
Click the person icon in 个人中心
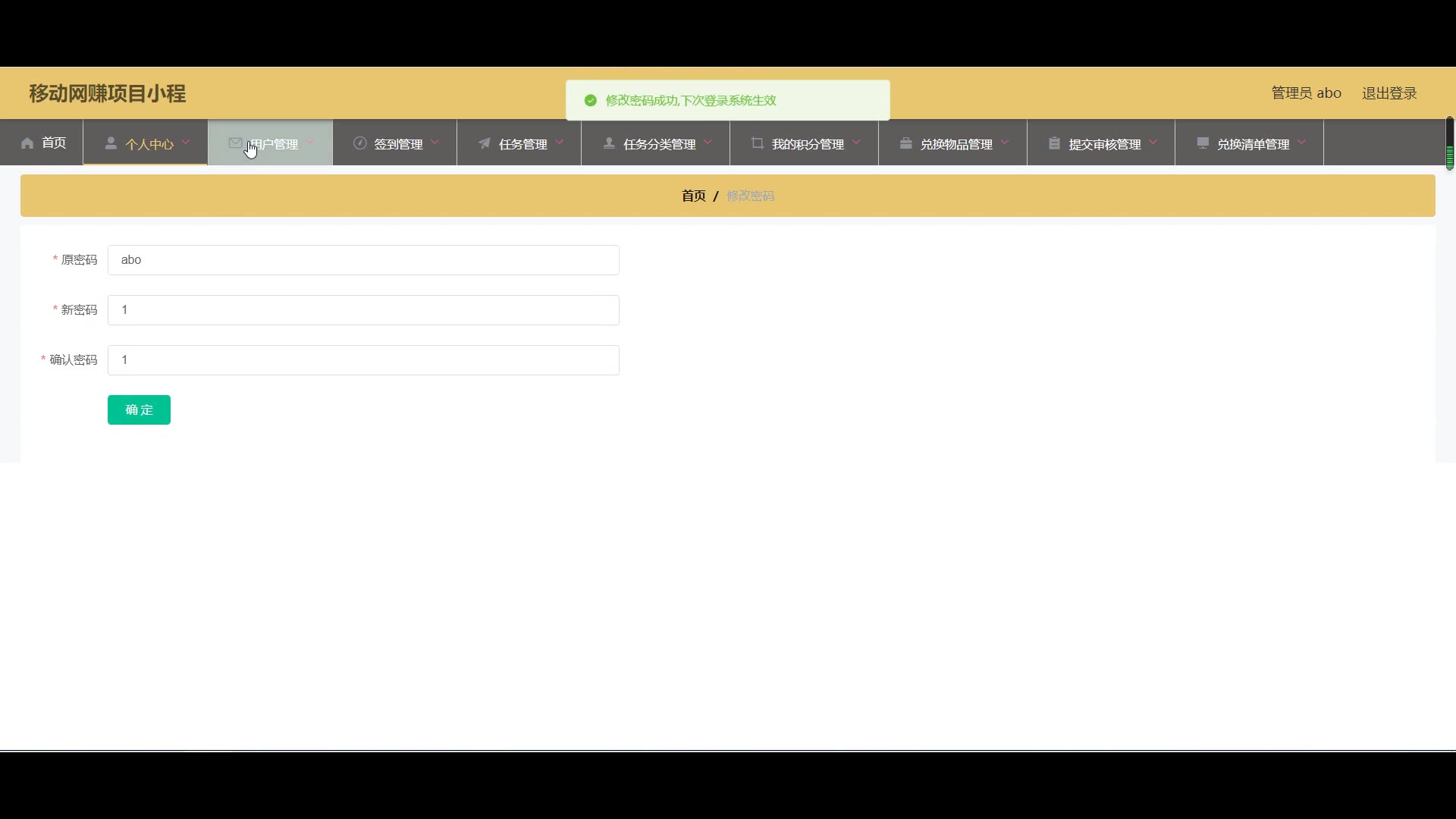tap(111, 143)
